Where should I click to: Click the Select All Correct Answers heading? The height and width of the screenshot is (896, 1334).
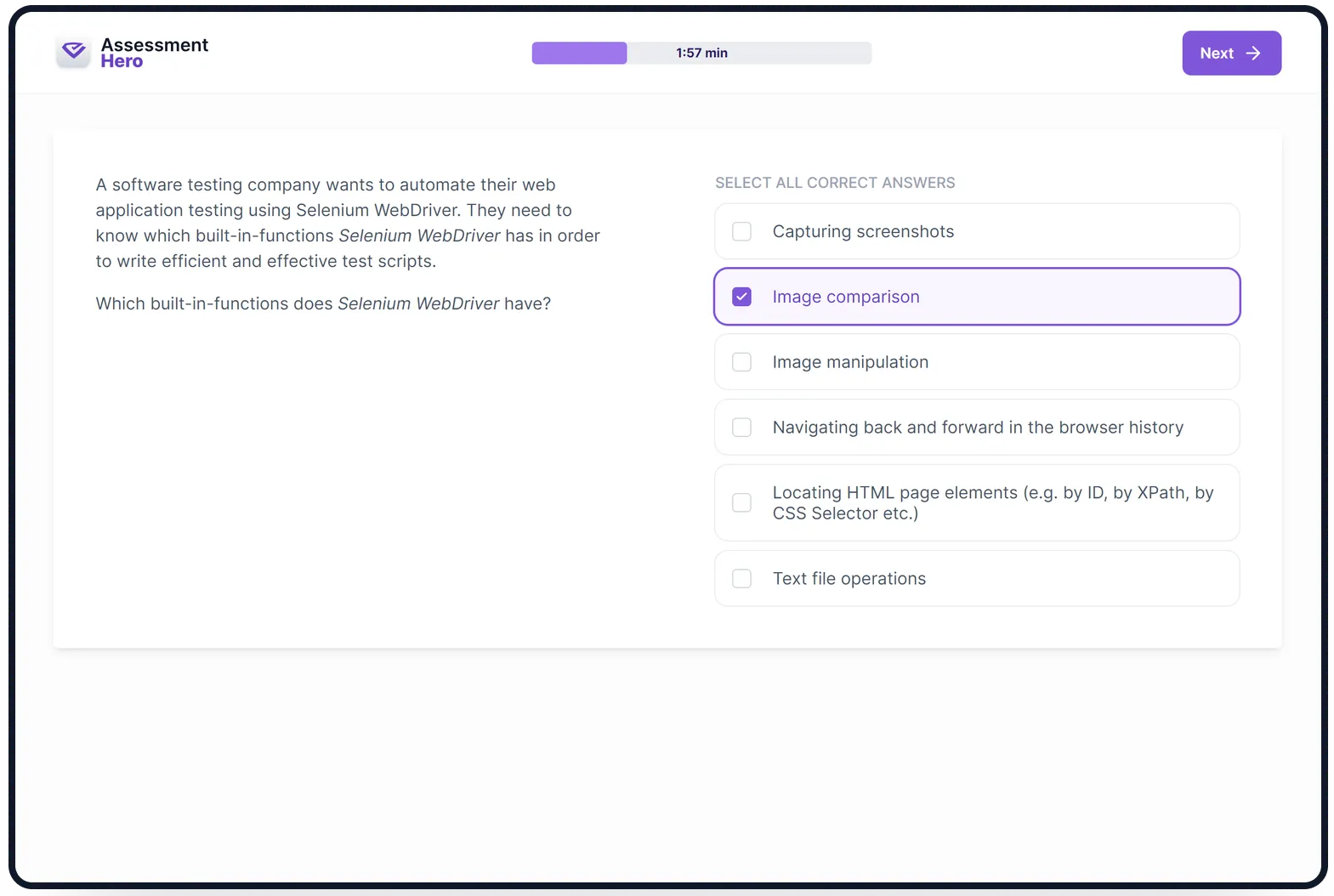835,183
